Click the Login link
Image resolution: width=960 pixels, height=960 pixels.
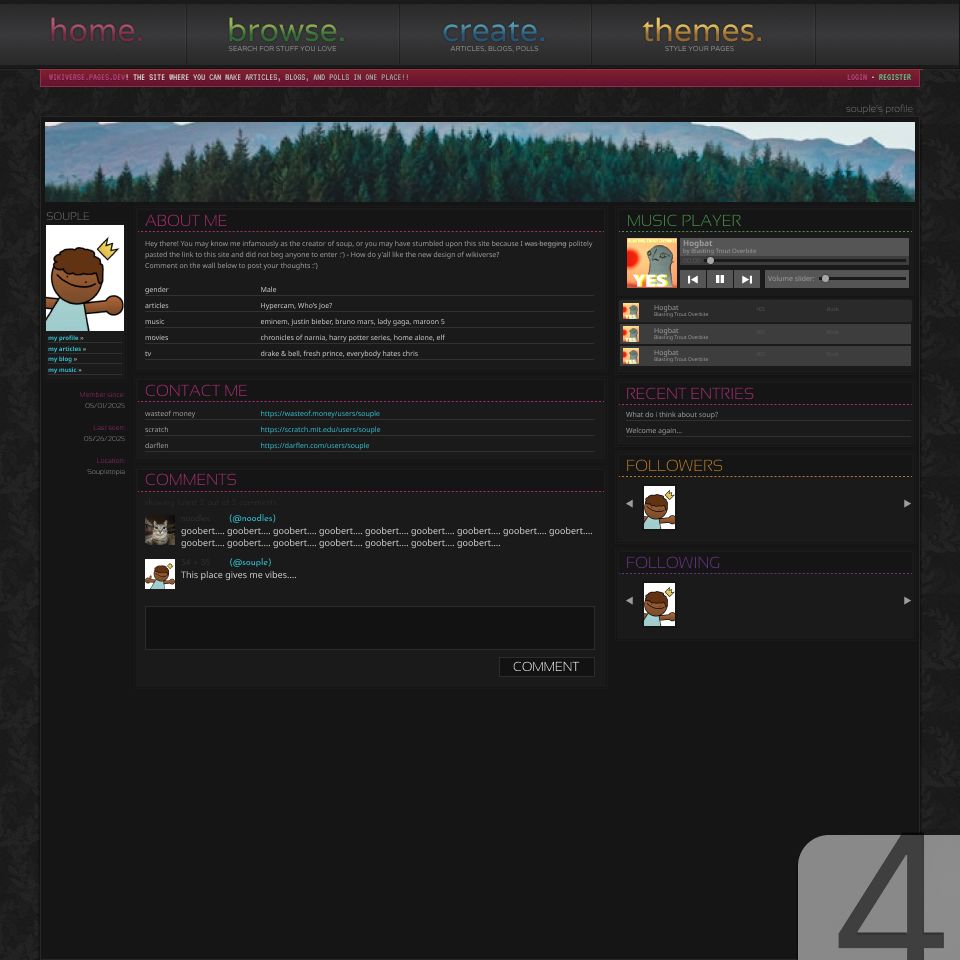[857, 77]
